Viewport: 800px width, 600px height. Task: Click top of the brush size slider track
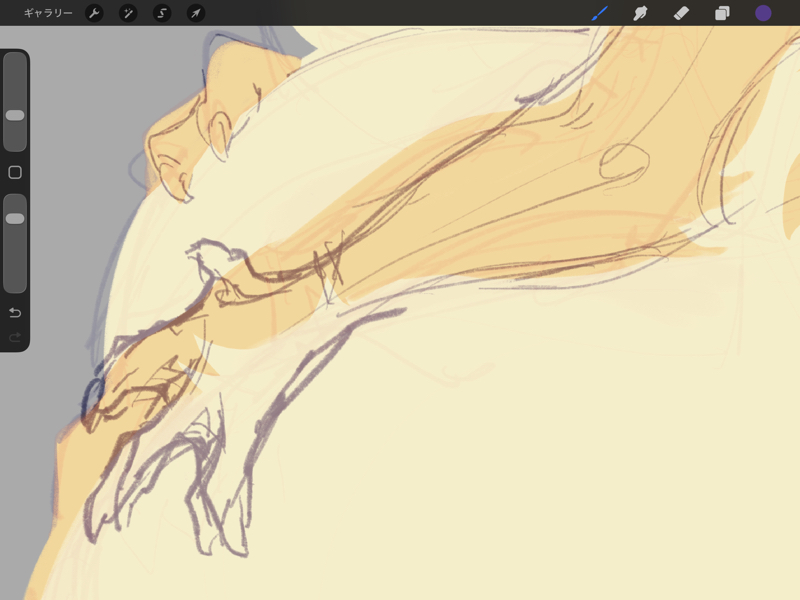(15, 62)
